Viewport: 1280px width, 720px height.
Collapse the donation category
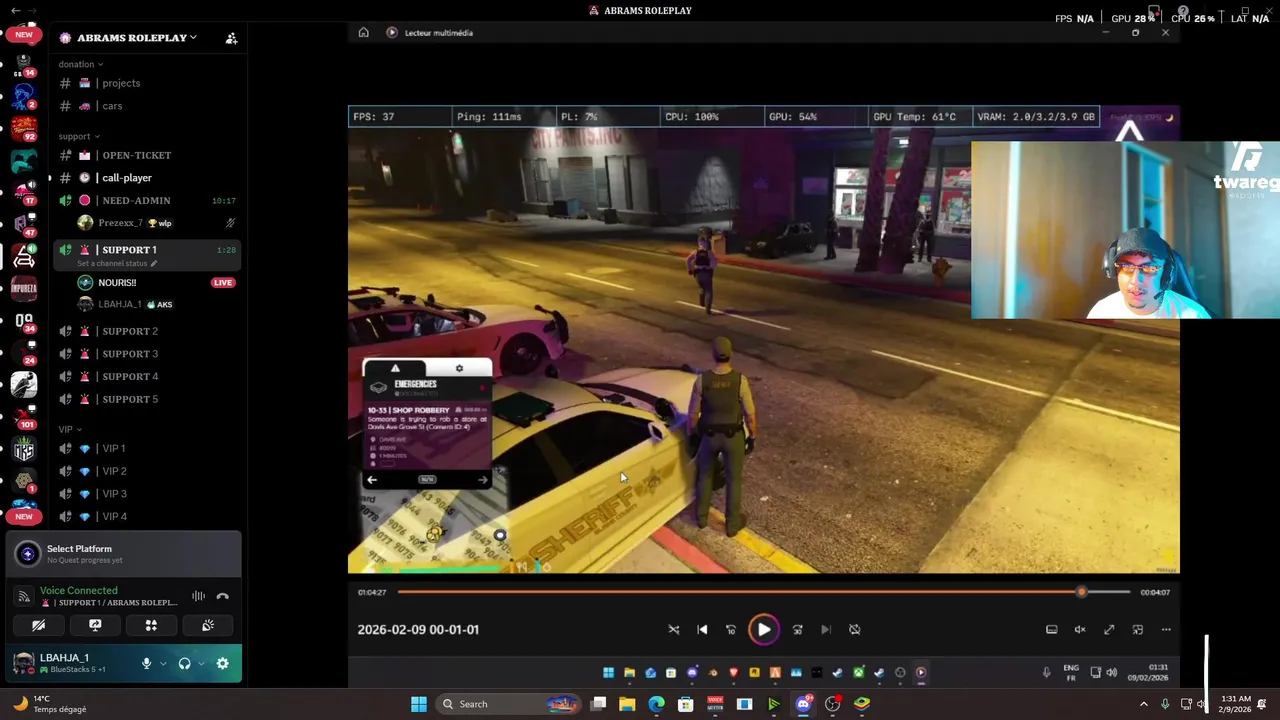(x=80, y=64)
